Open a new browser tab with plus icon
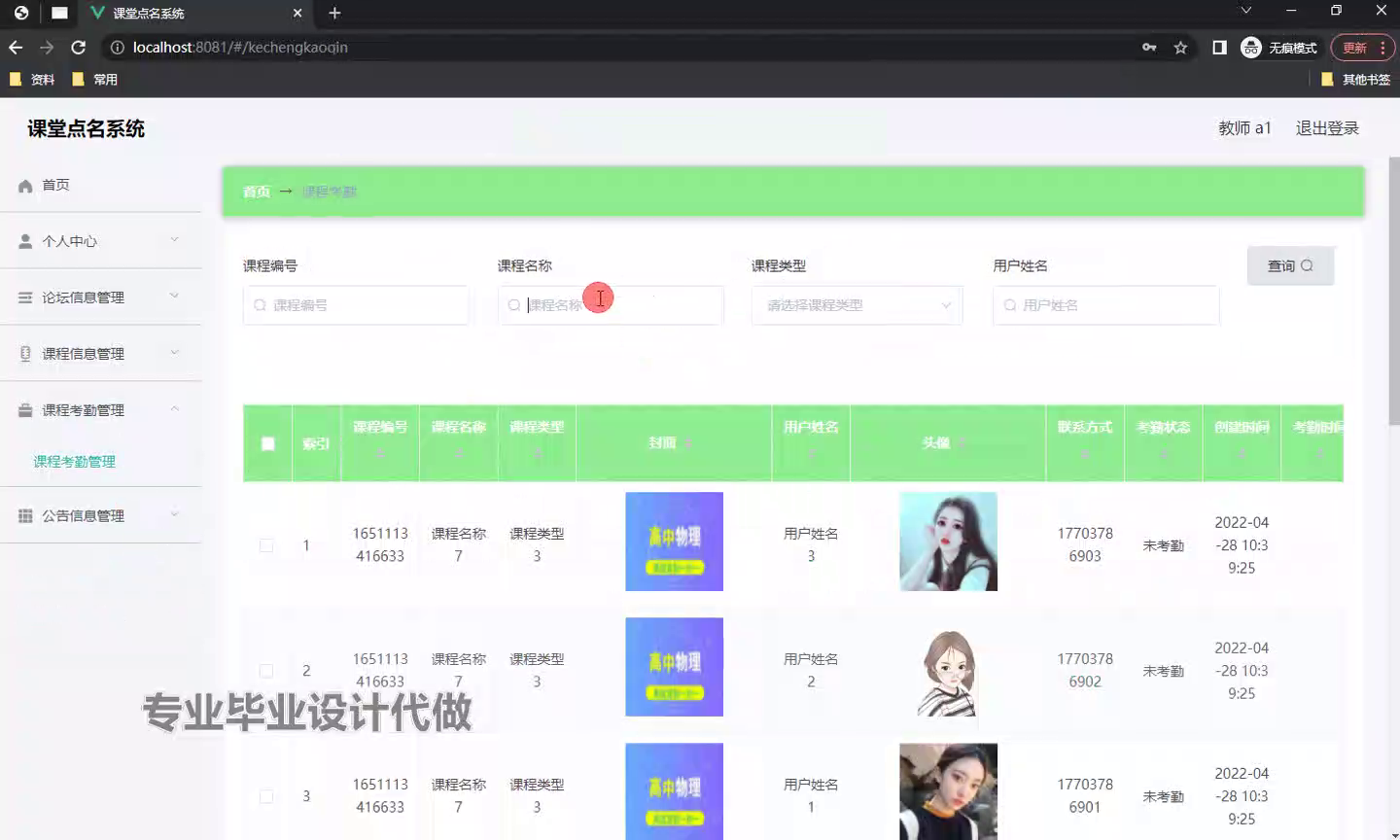 pyautogui.click(x=334, y=13)
